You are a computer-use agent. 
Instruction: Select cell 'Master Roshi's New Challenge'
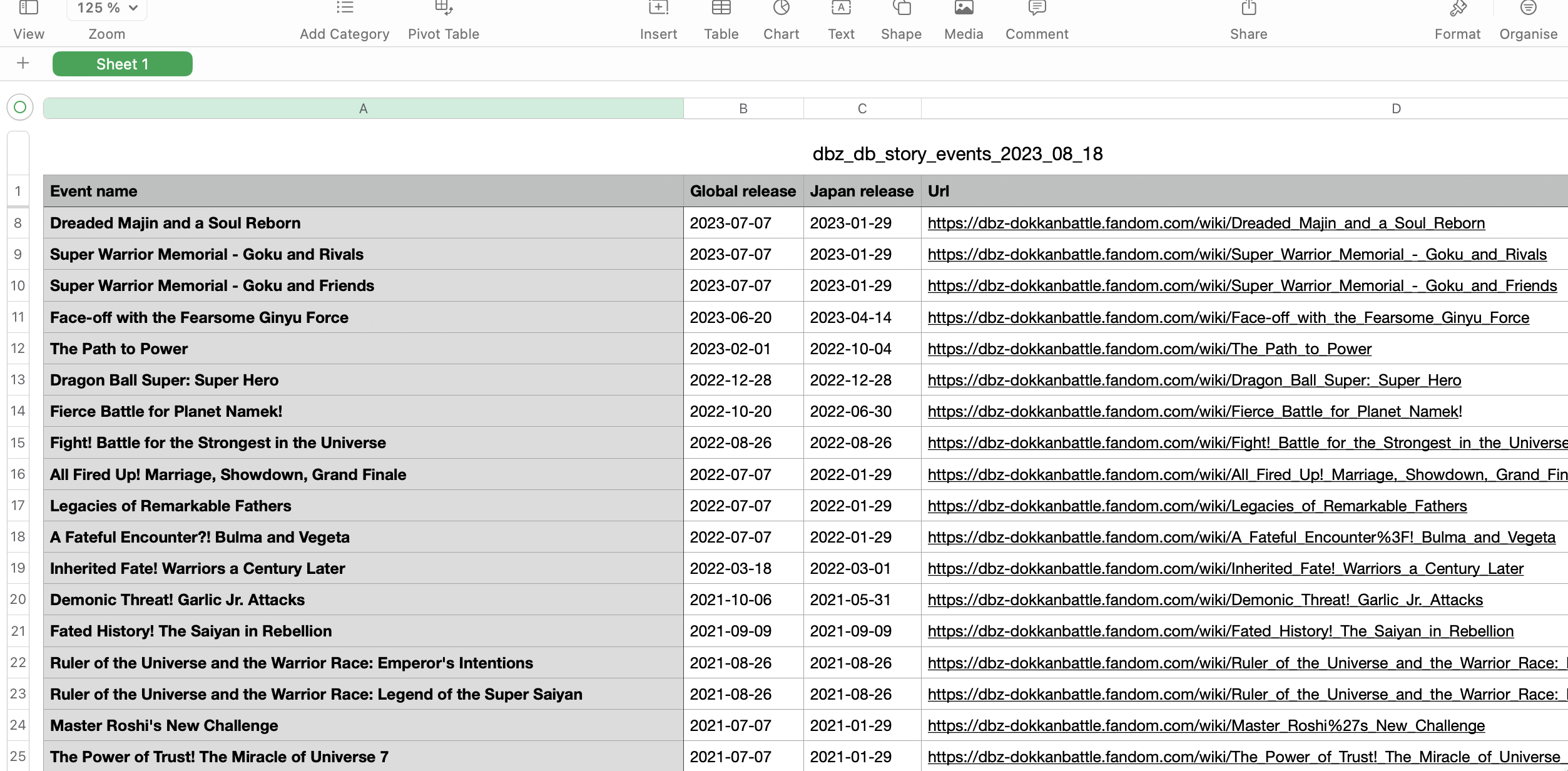(x=364, y=725)
